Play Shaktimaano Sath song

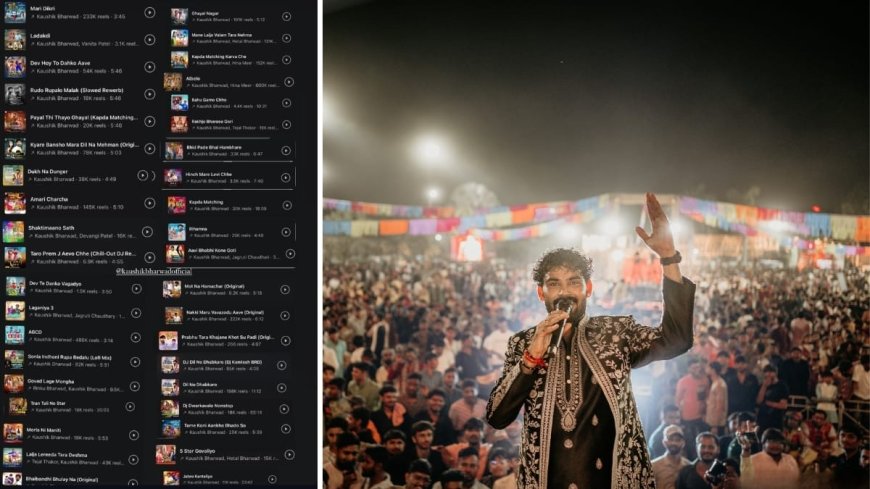click(147, 231)
